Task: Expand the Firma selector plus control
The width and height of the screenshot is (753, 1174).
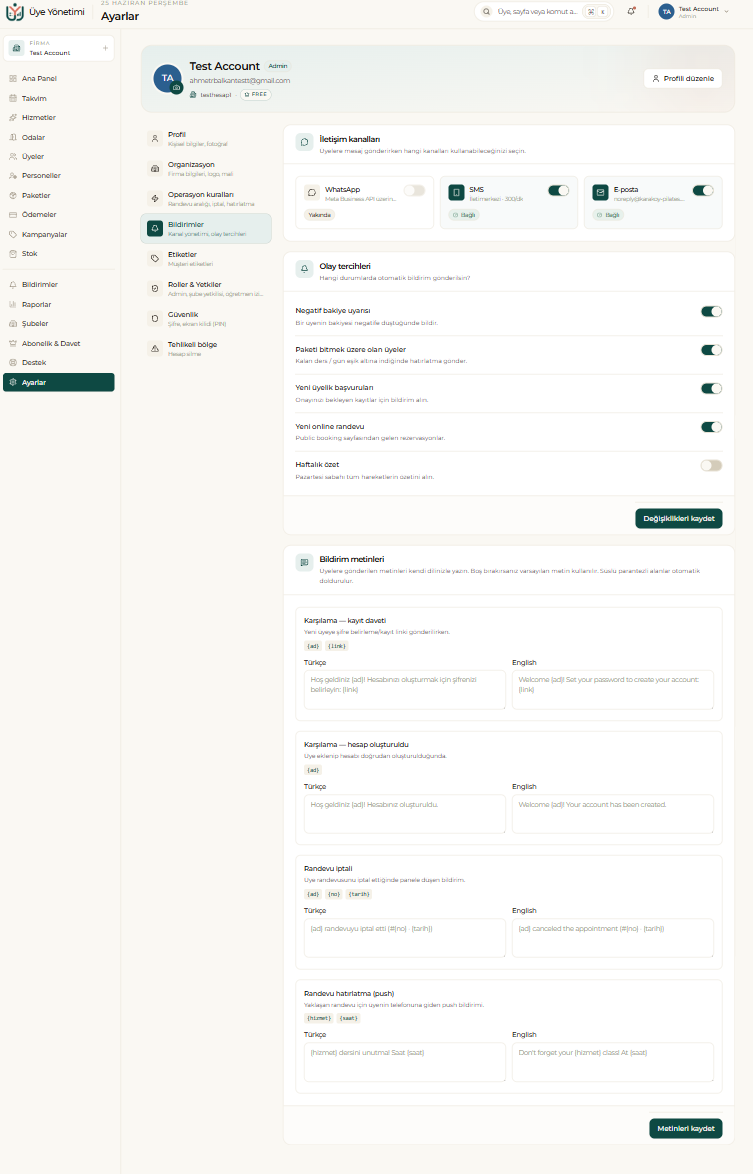Action: (105, 48)
